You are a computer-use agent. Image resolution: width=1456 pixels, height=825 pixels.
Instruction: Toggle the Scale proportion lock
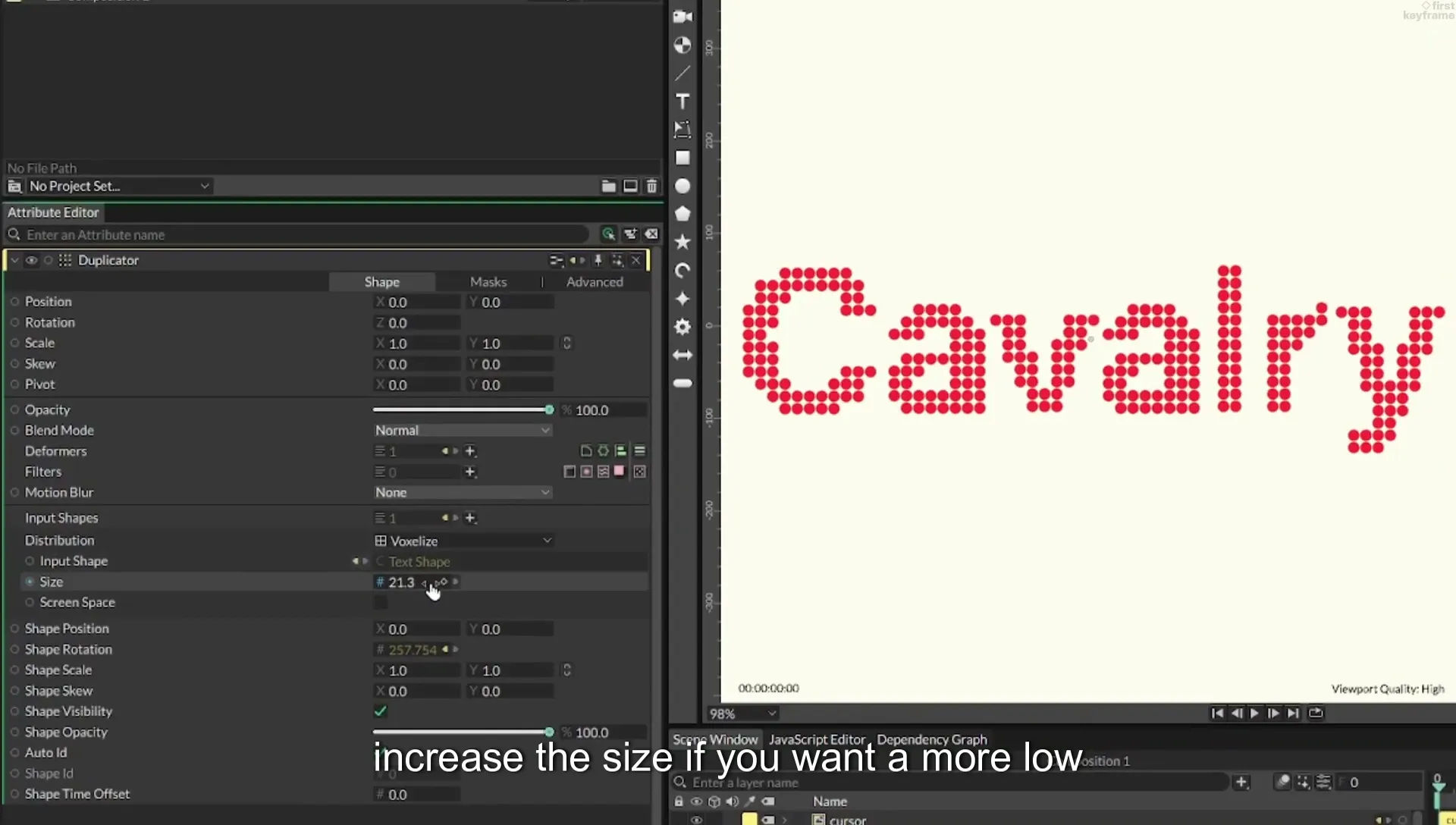(x=566, y=343)
